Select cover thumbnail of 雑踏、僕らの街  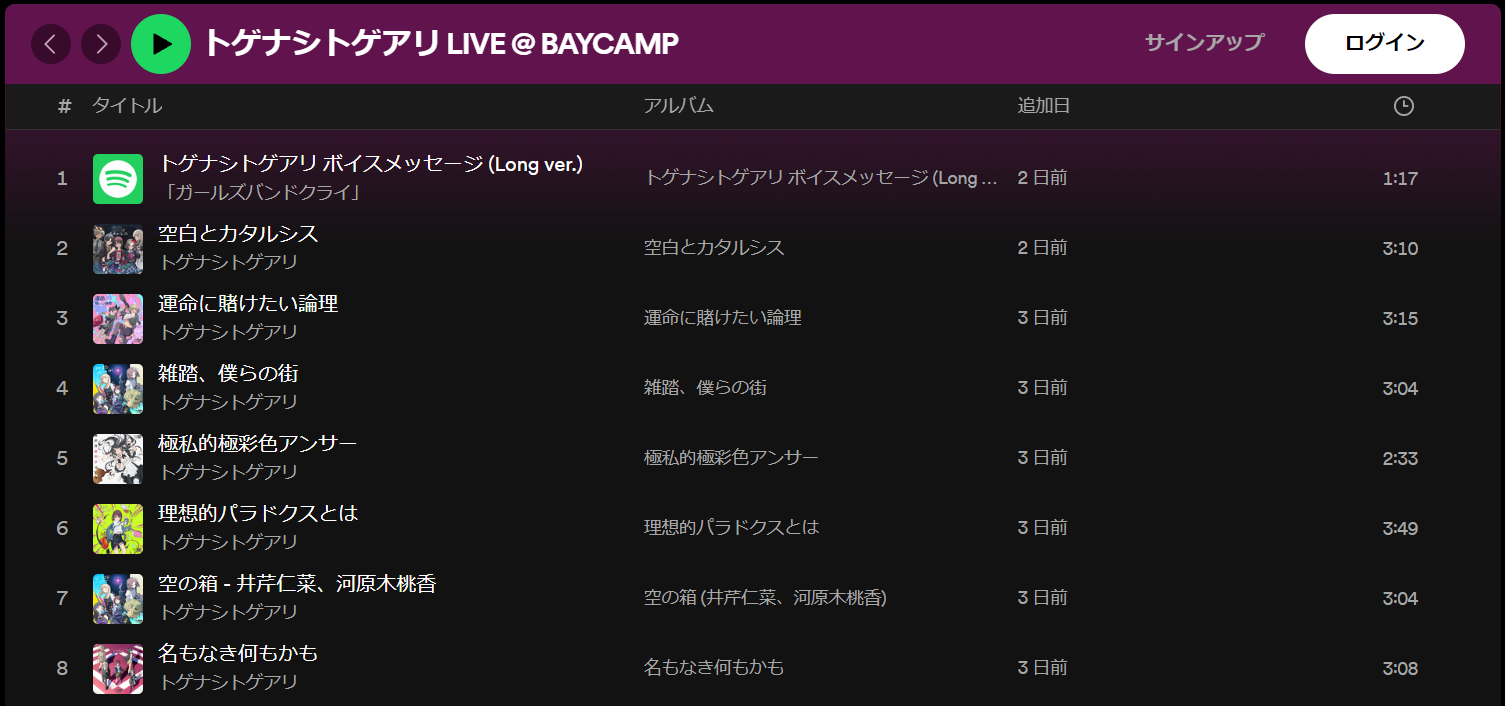pos(118,389)
